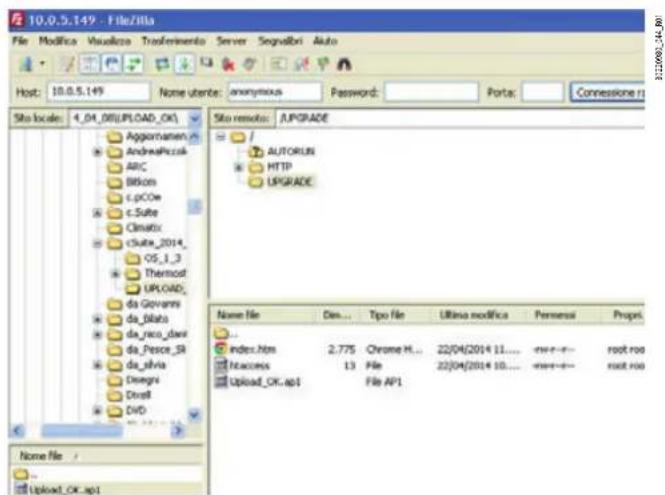The height and width of the screenshot is (495, 665).
Task: Open the Segnalibri menu
Action: [x=280, y=41]
